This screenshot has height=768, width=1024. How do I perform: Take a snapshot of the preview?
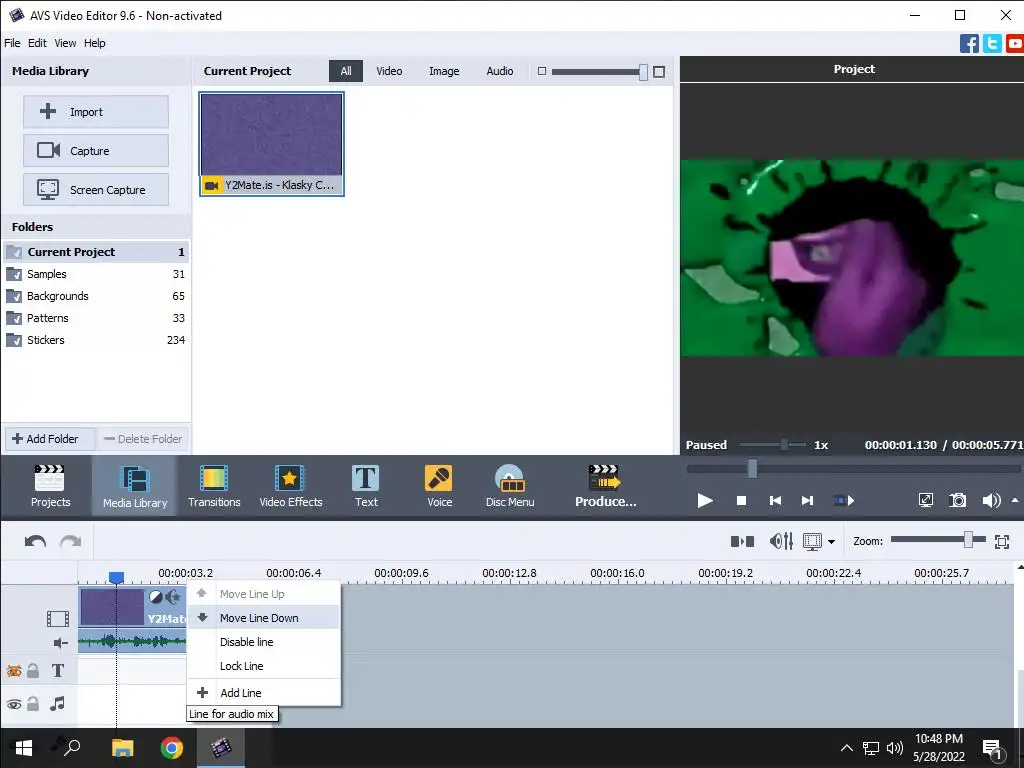pyautogui.click(x=957, y=500)
